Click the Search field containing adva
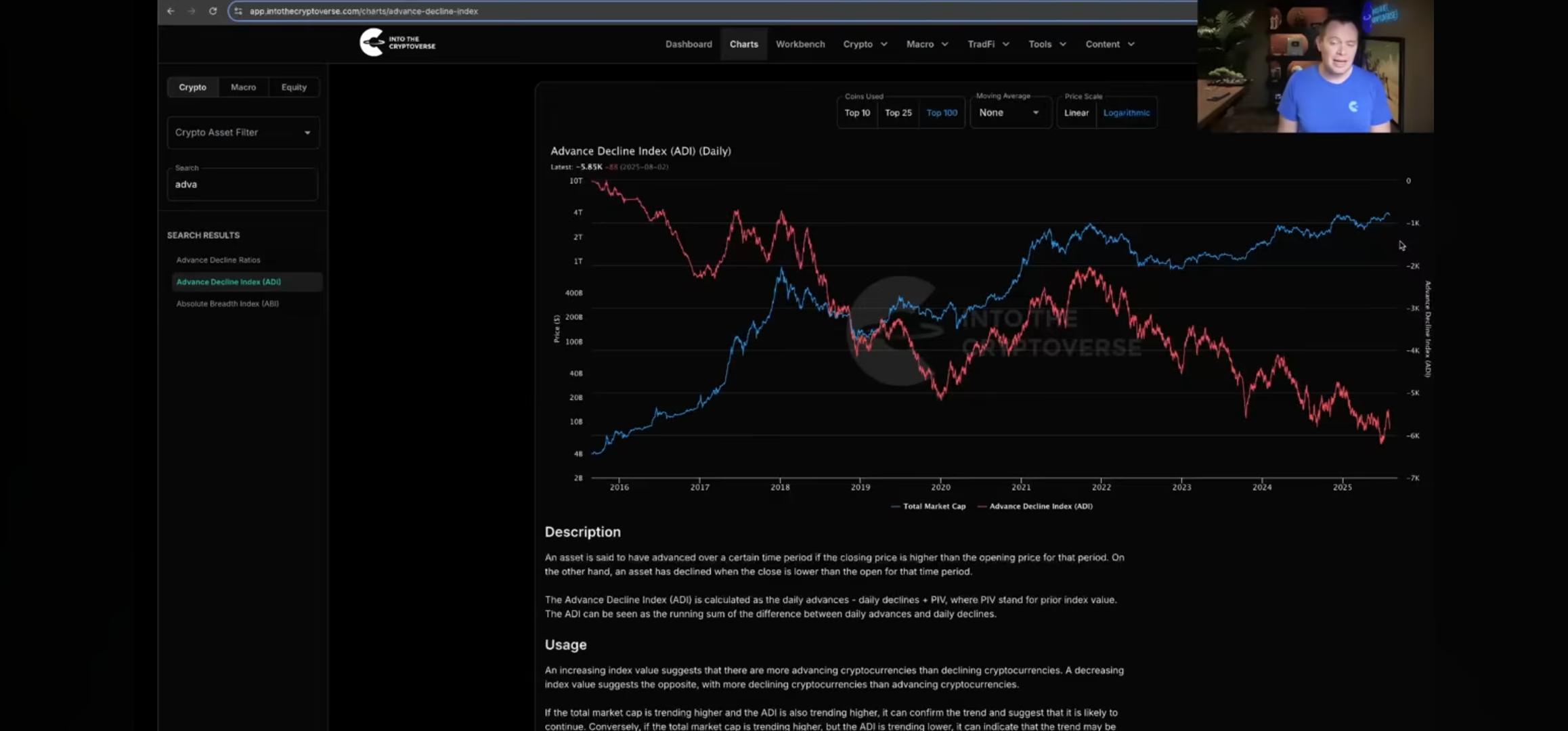 [x=242, y=184]
